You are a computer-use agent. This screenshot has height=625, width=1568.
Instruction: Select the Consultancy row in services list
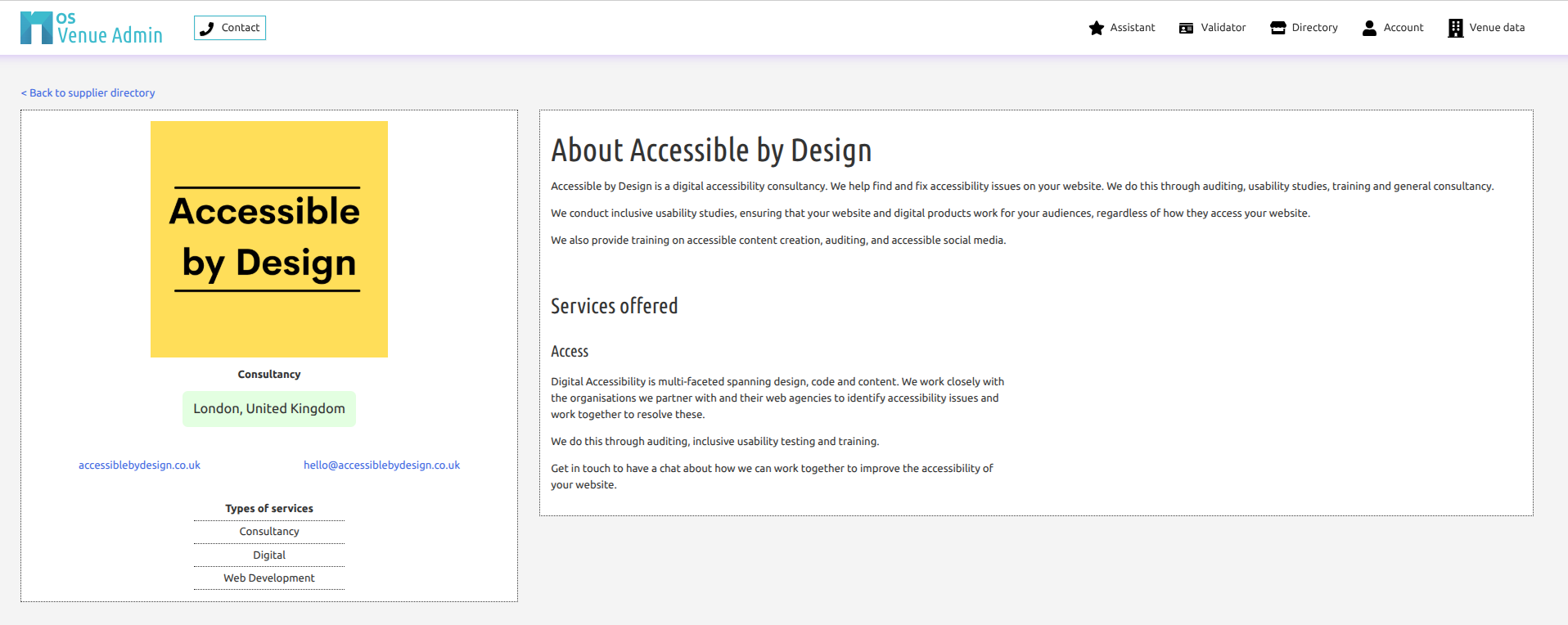[x=269, y=532]
